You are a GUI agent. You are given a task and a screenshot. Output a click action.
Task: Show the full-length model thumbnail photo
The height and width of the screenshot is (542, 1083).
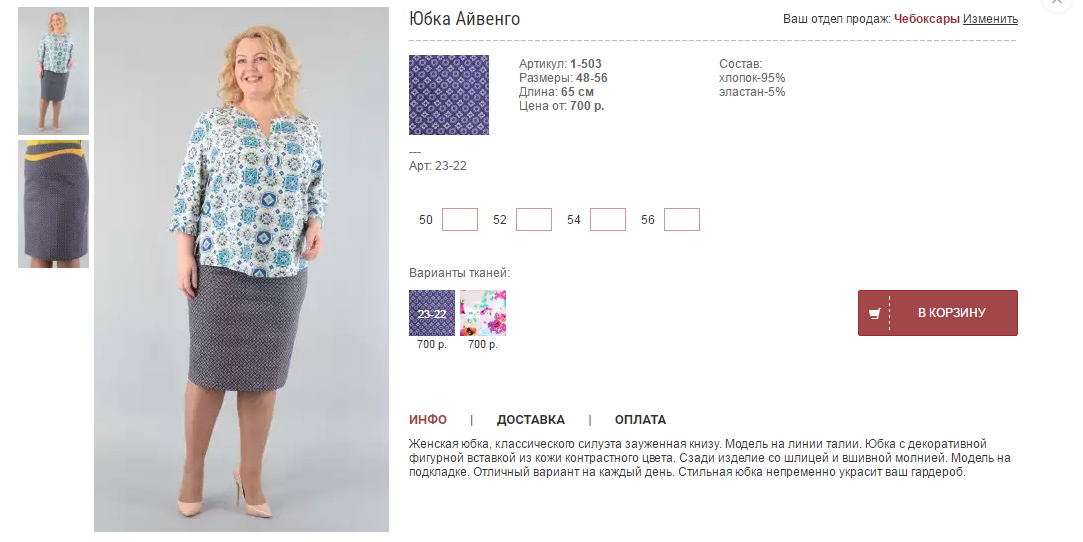[53, 71]
